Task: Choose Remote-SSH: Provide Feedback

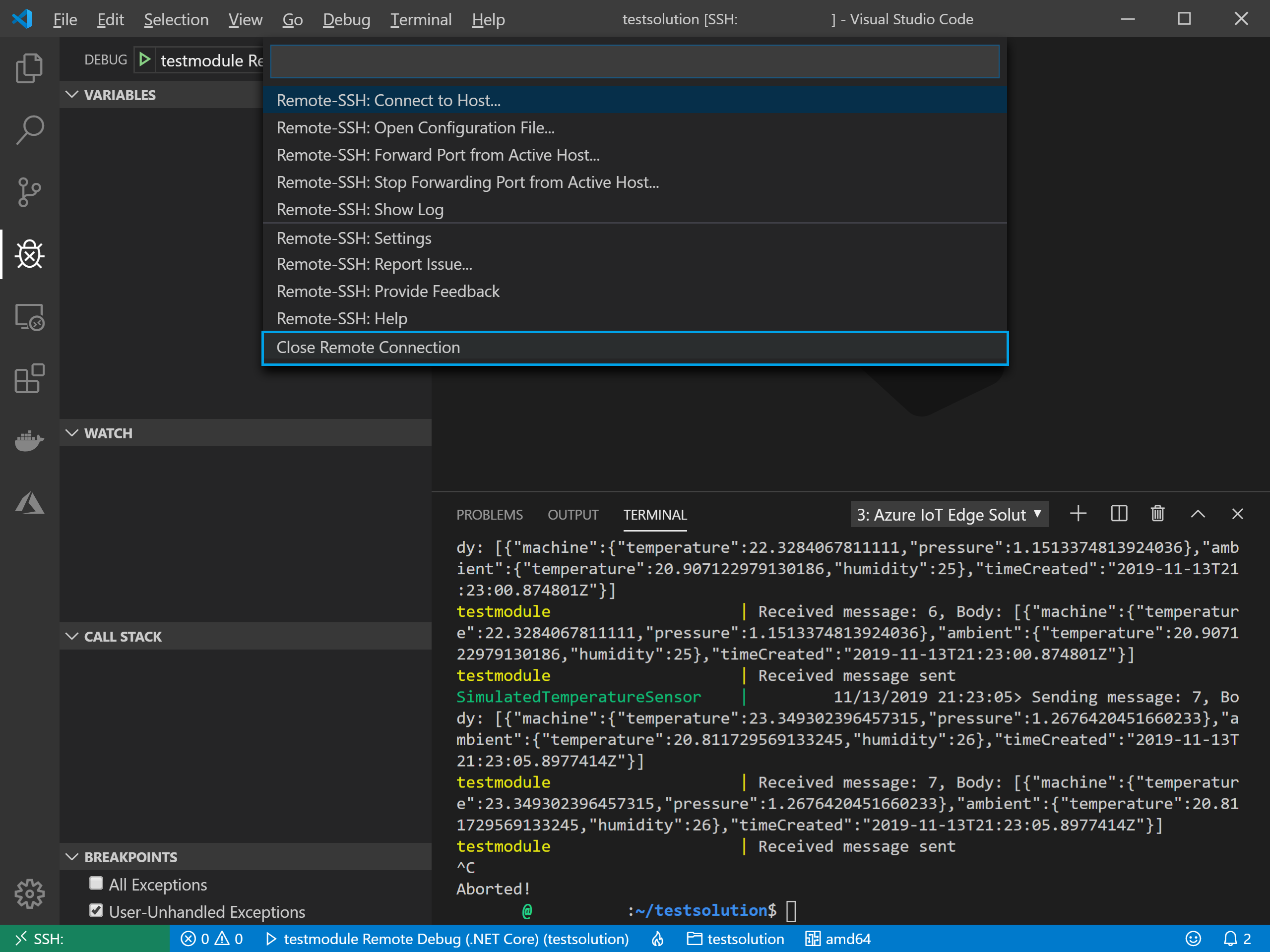Action: [x=635, y=291]
